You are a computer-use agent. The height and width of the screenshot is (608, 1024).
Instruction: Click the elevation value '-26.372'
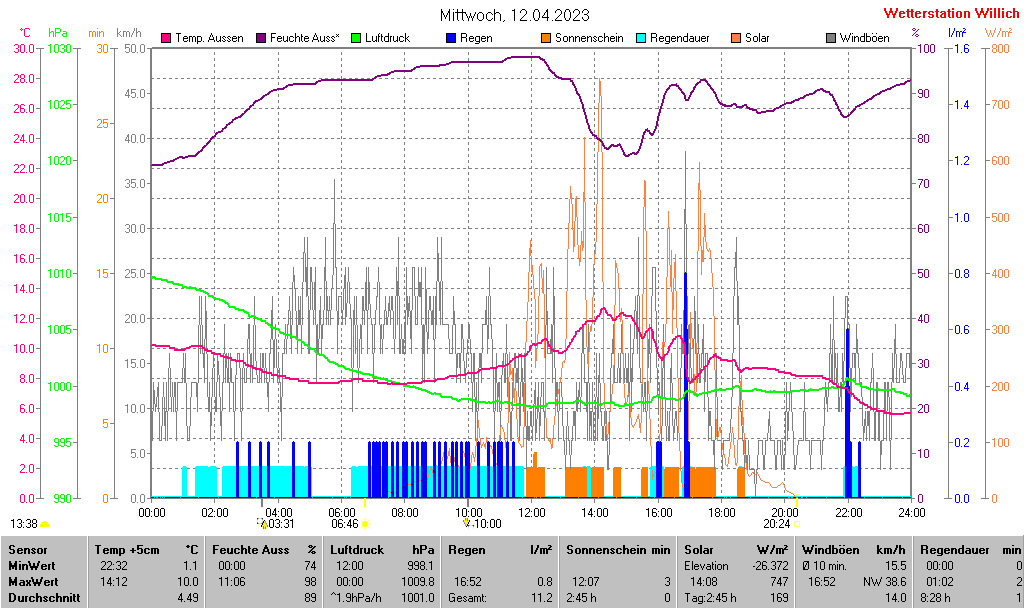[769, 566]
